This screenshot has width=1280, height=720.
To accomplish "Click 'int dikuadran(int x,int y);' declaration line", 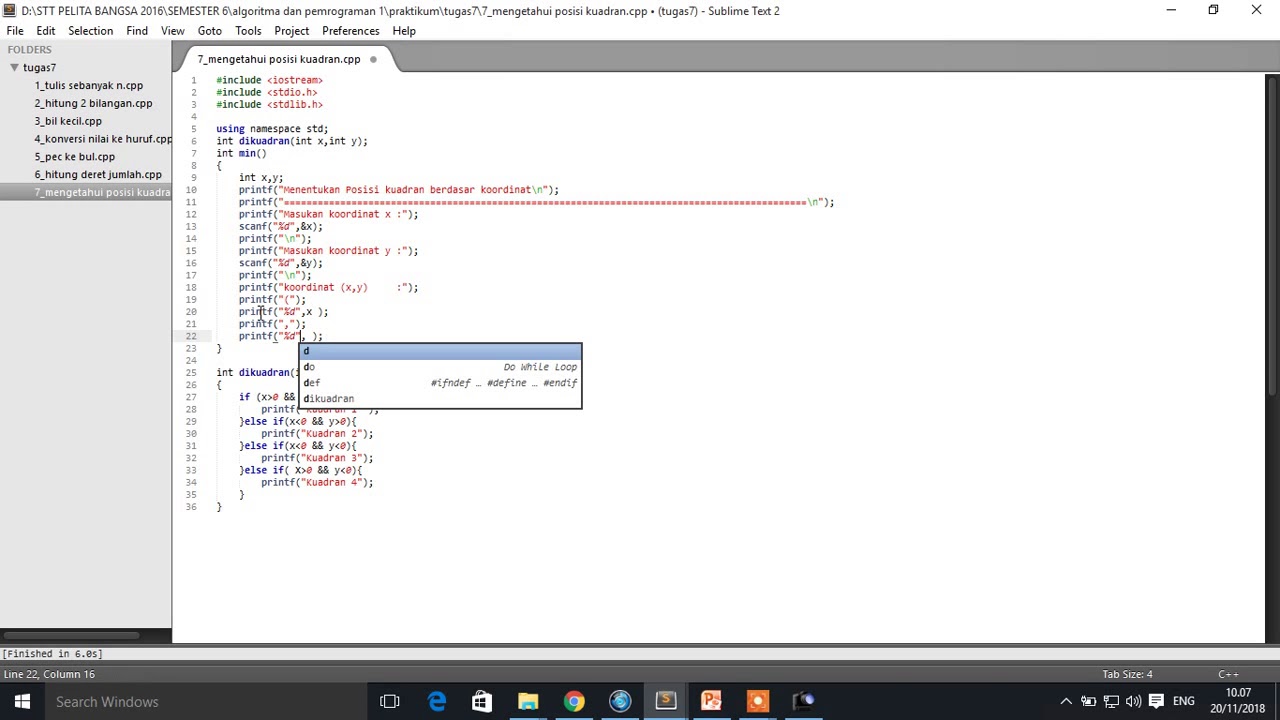I will 292,141.
